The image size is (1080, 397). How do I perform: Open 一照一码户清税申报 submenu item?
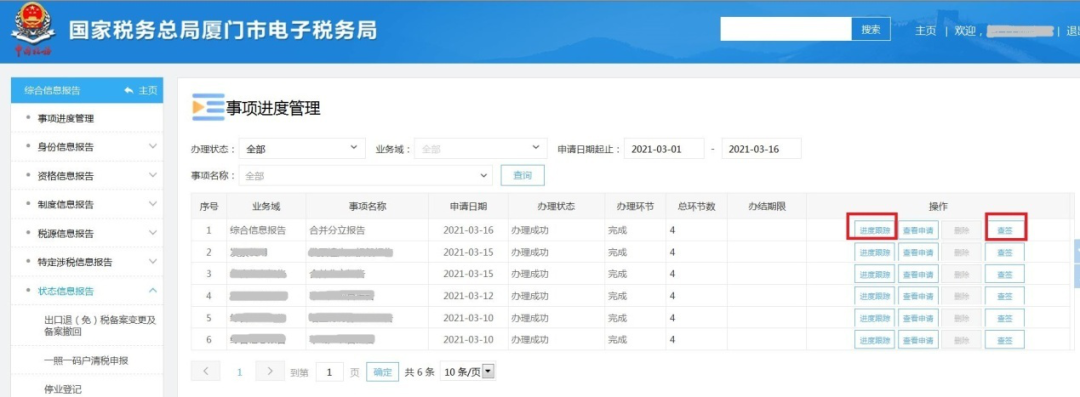click(x=87, y=360)
